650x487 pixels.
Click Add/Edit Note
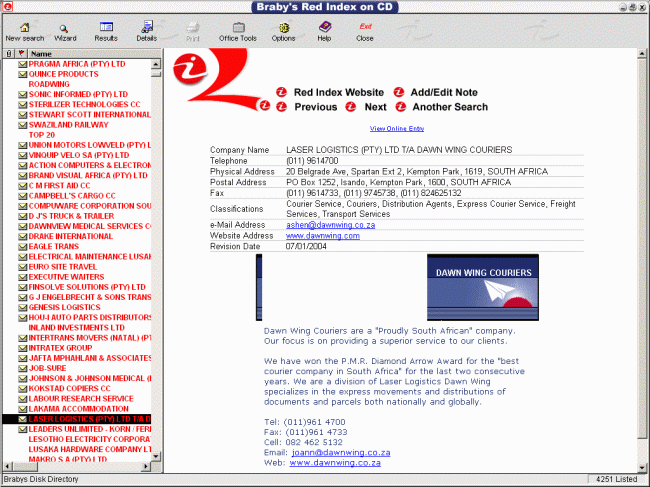(444, 92)
